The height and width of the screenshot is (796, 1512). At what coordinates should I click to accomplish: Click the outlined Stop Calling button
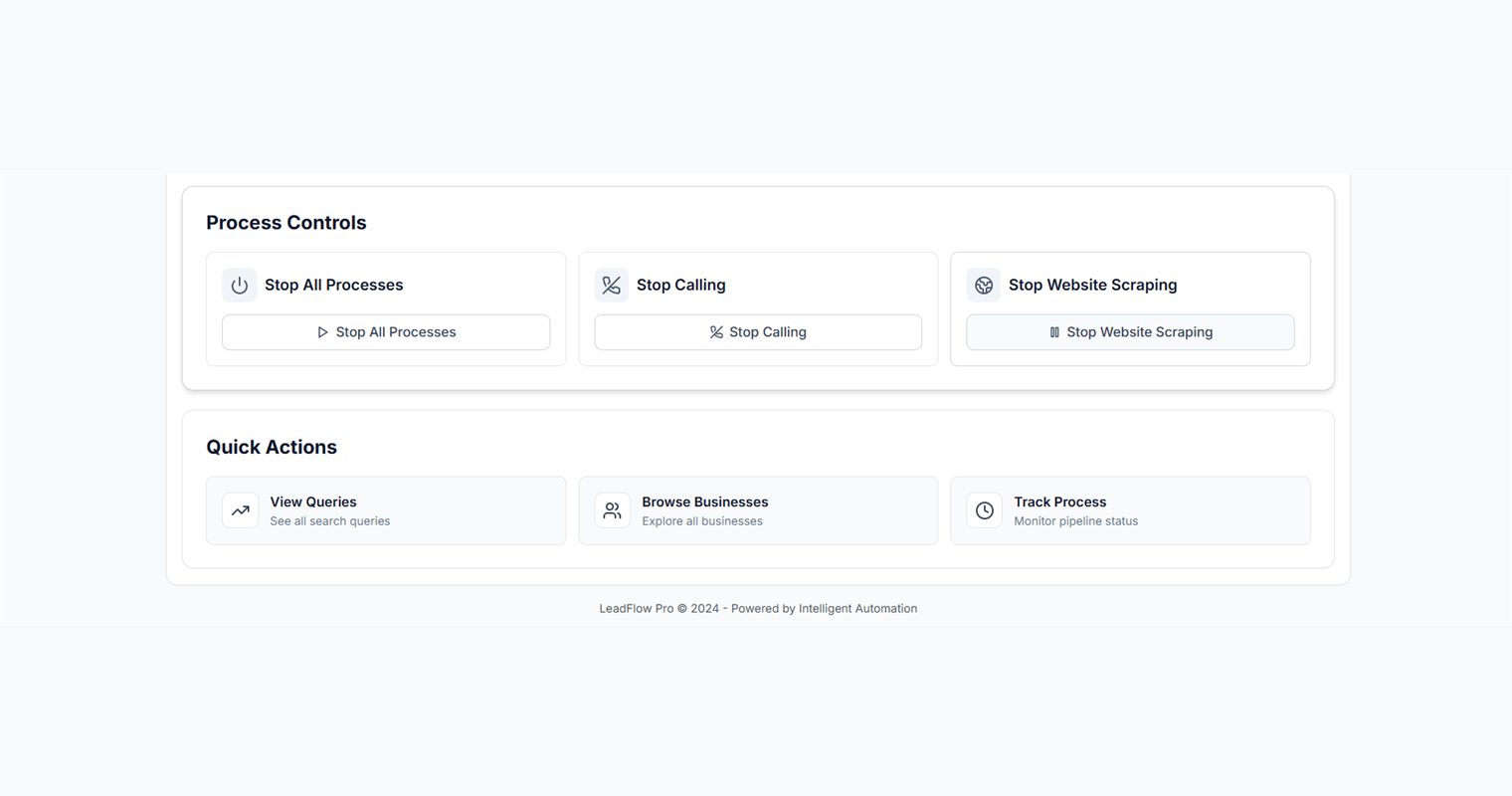[x=758, y=332]
